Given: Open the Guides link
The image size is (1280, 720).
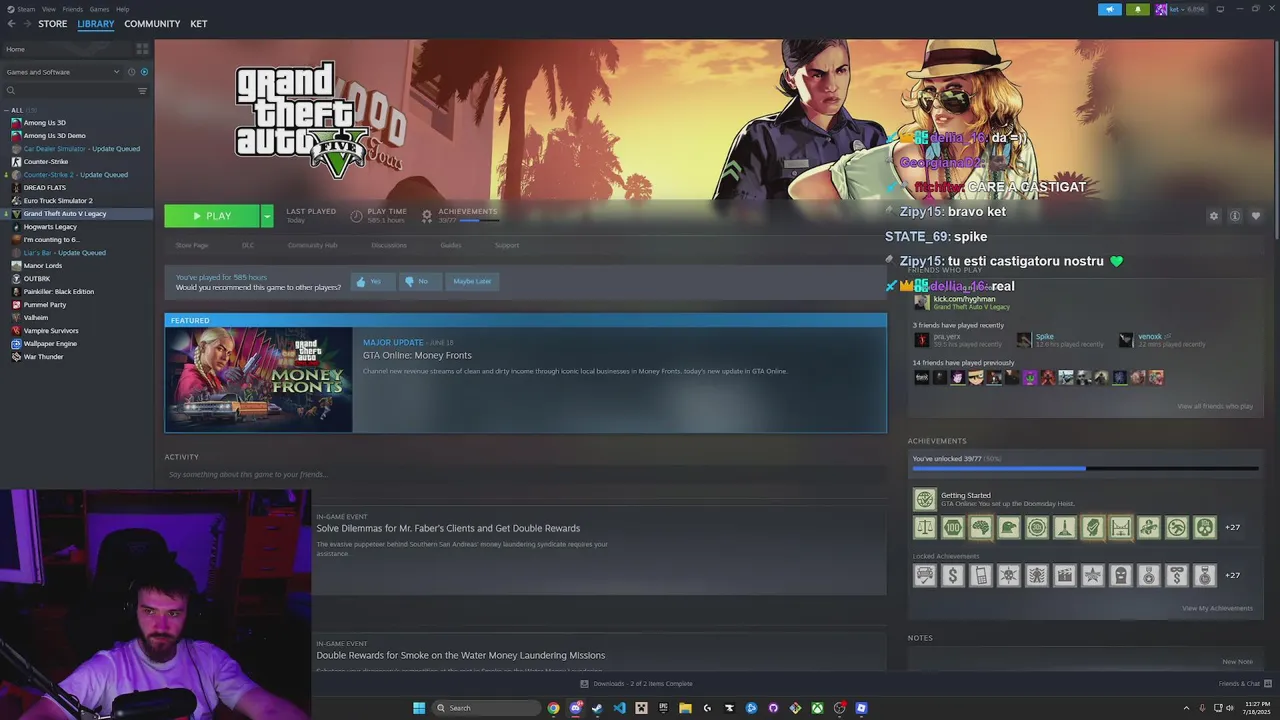Looking at the screenshot, I should pyautogui.click(x=451, y=245).
